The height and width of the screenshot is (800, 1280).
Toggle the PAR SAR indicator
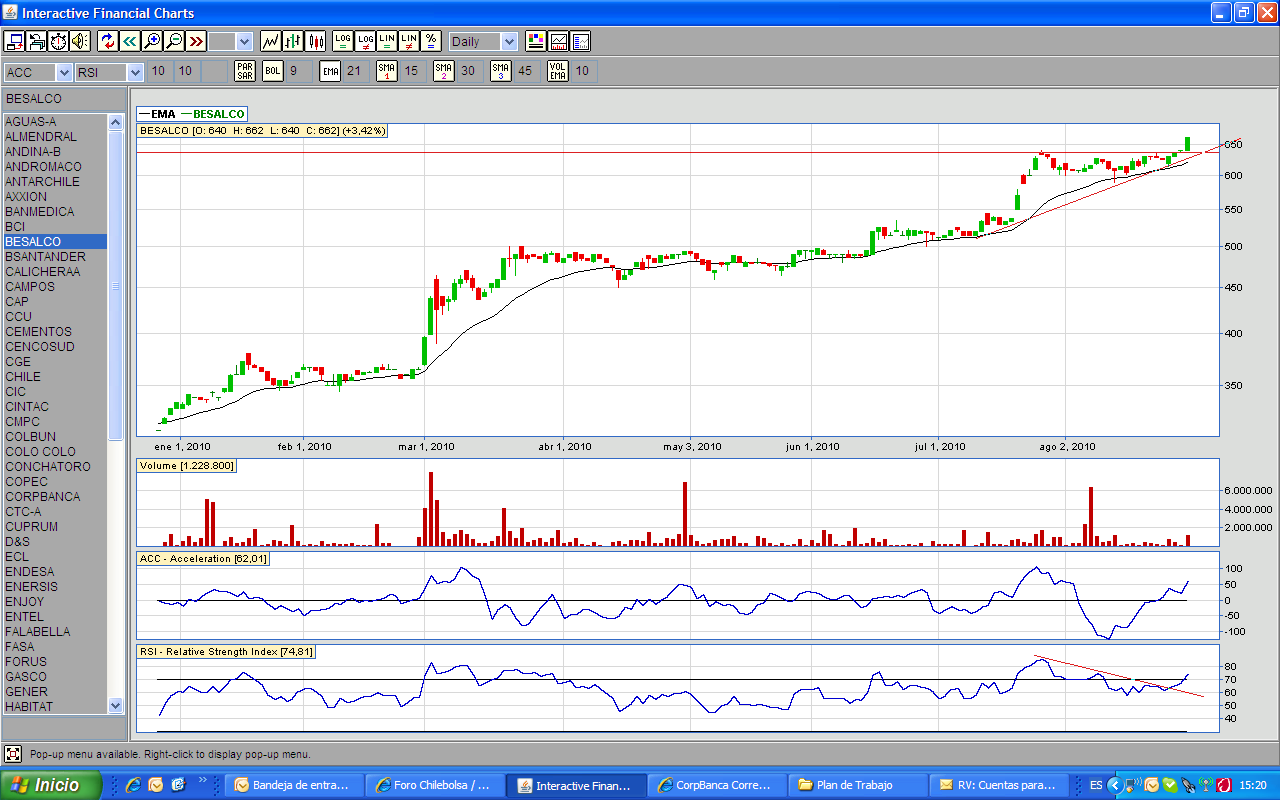245,71
